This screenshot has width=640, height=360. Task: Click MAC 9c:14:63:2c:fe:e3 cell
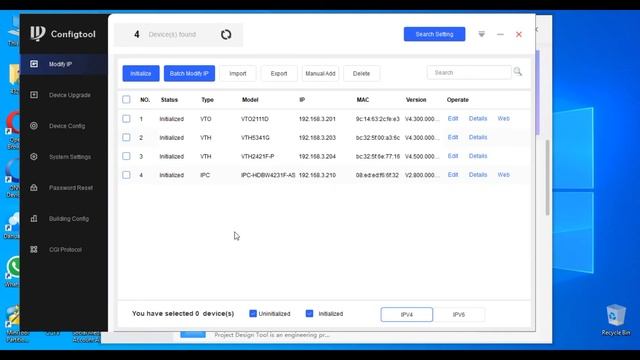pos(378,119)
